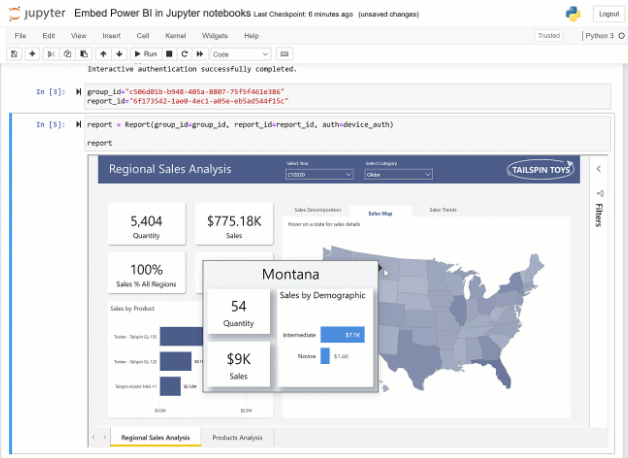This screenshot has height=458, width=628.
Task: Insert a cell below with plus icon
Action: point(32,54)
